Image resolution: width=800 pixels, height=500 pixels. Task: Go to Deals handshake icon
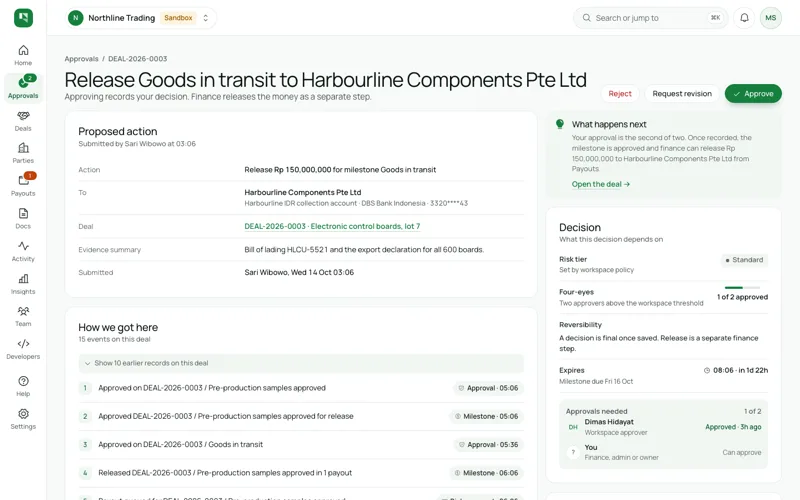click(x=23, y=116)
